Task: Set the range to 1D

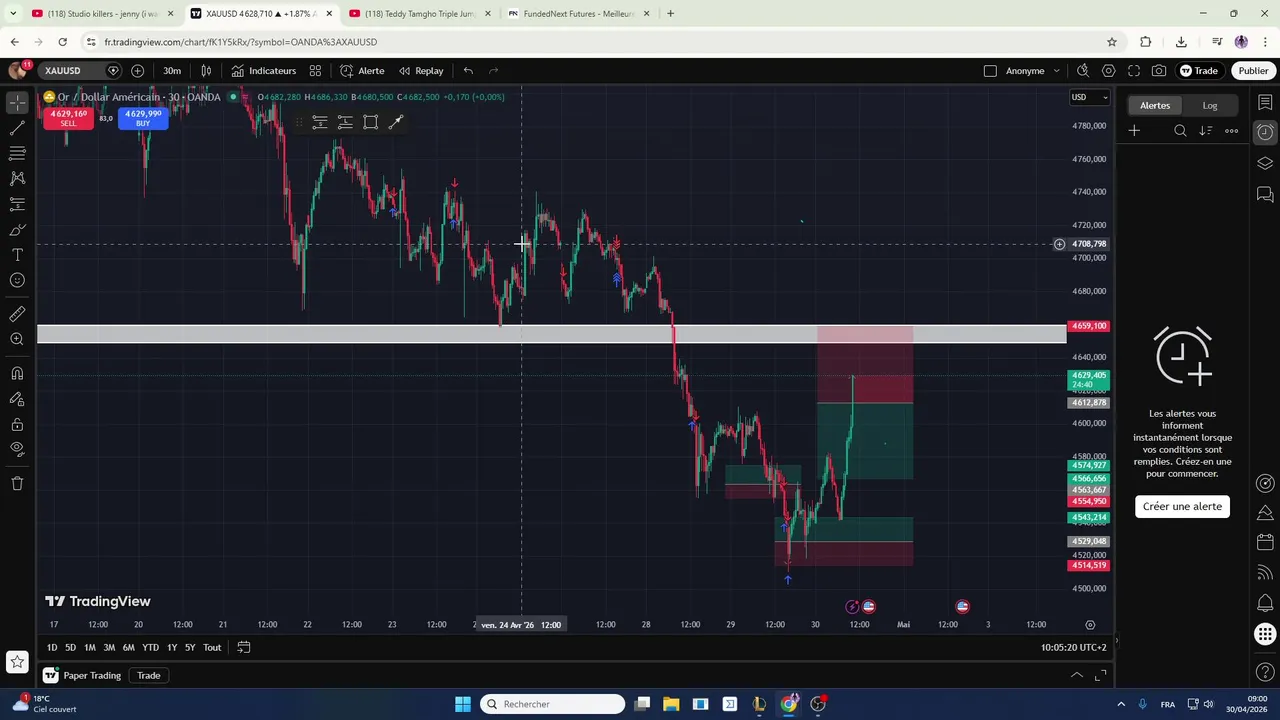Action: [52, 648]
